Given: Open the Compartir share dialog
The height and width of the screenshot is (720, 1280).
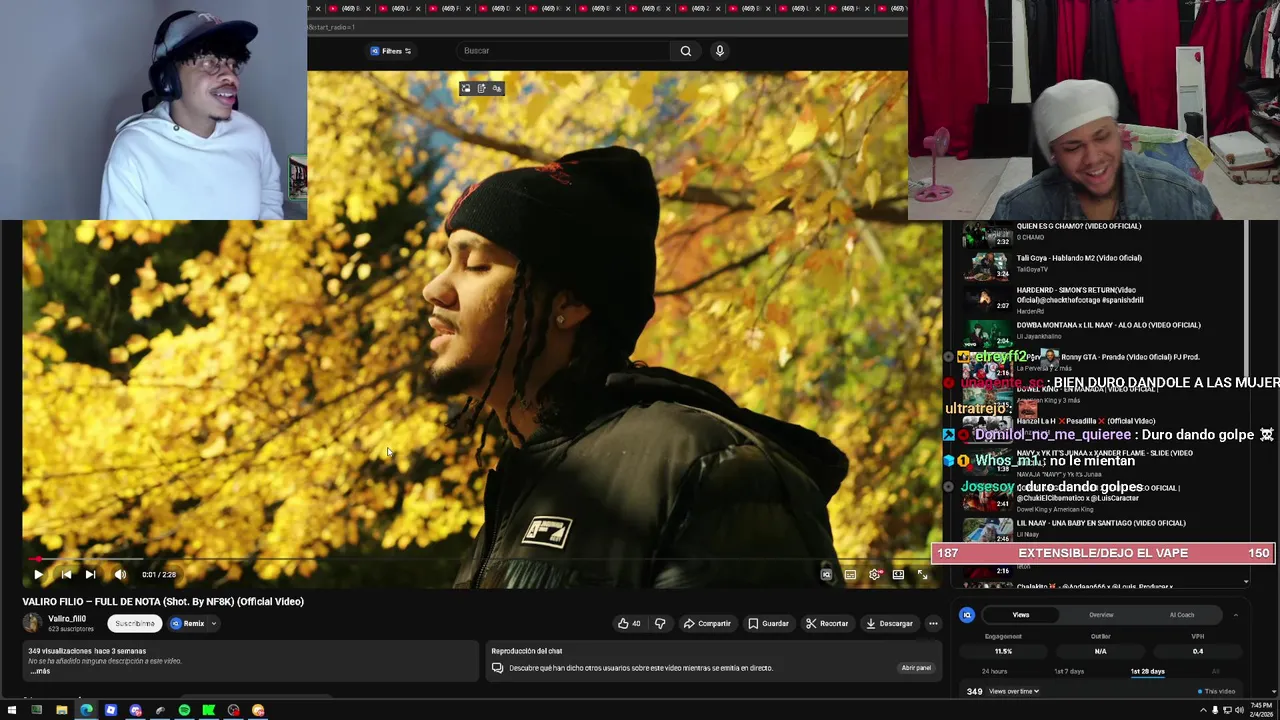Looking at the screenshot, I should (707, 623).
